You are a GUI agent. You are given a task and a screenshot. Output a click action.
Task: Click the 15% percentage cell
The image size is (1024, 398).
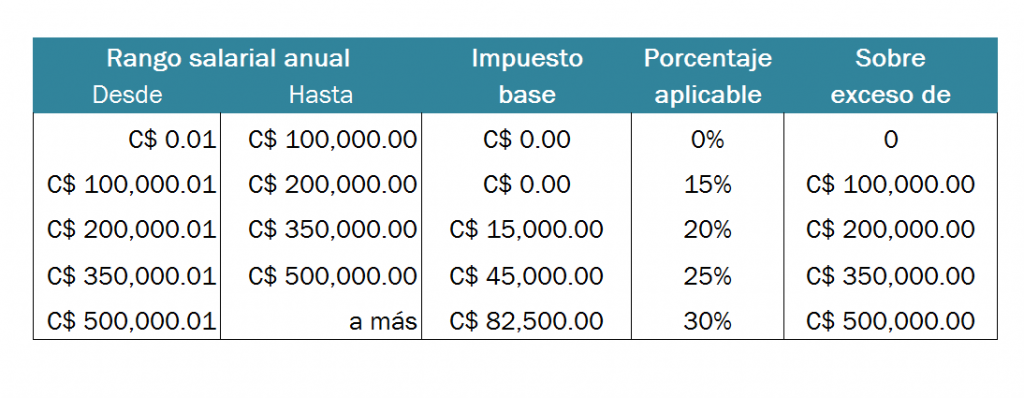pyautogui.click(x=707, y=185)
